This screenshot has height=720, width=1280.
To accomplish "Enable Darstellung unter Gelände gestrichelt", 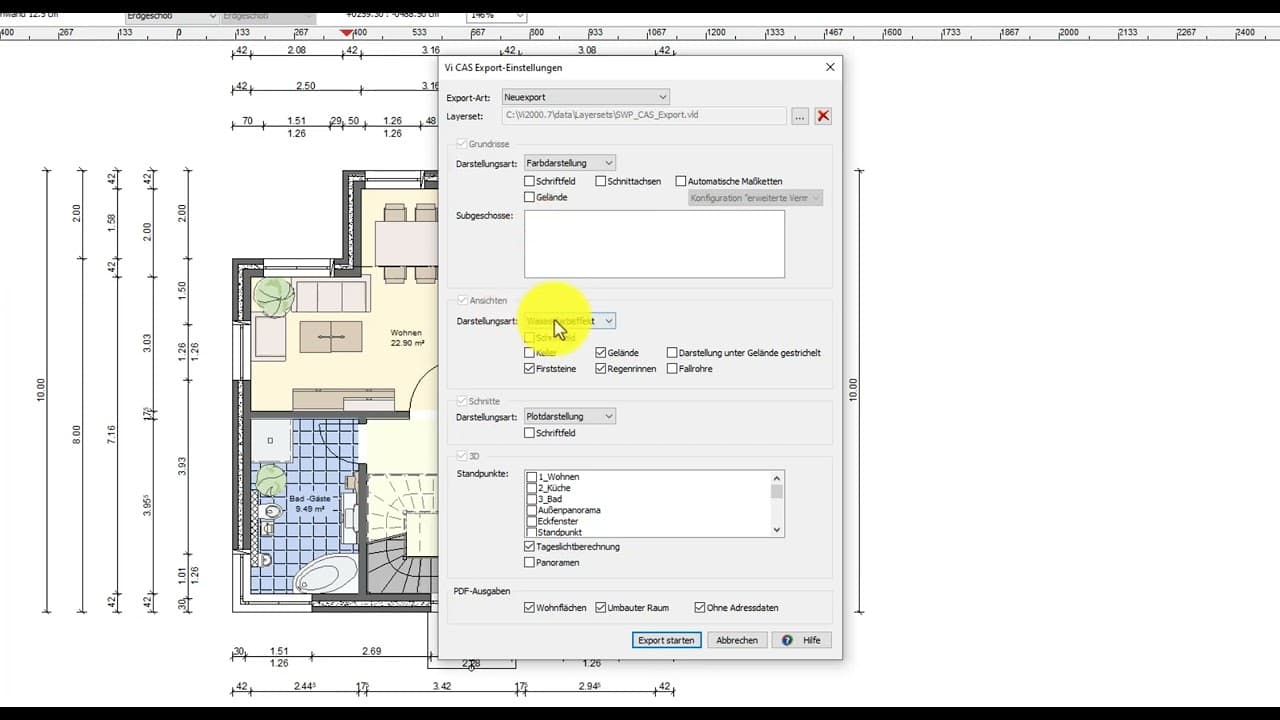I will click(x=672, y=353).
